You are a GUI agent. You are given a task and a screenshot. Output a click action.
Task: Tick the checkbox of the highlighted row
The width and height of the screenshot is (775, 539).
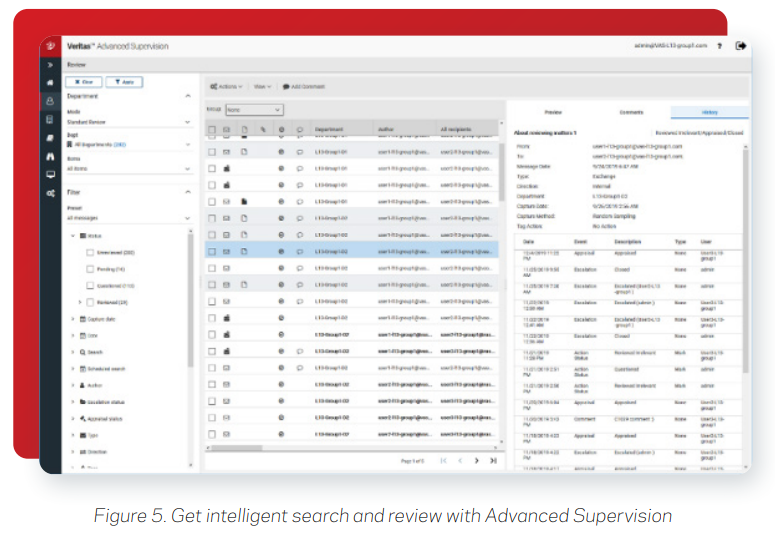pyautogui.click(x=212, y=251)
